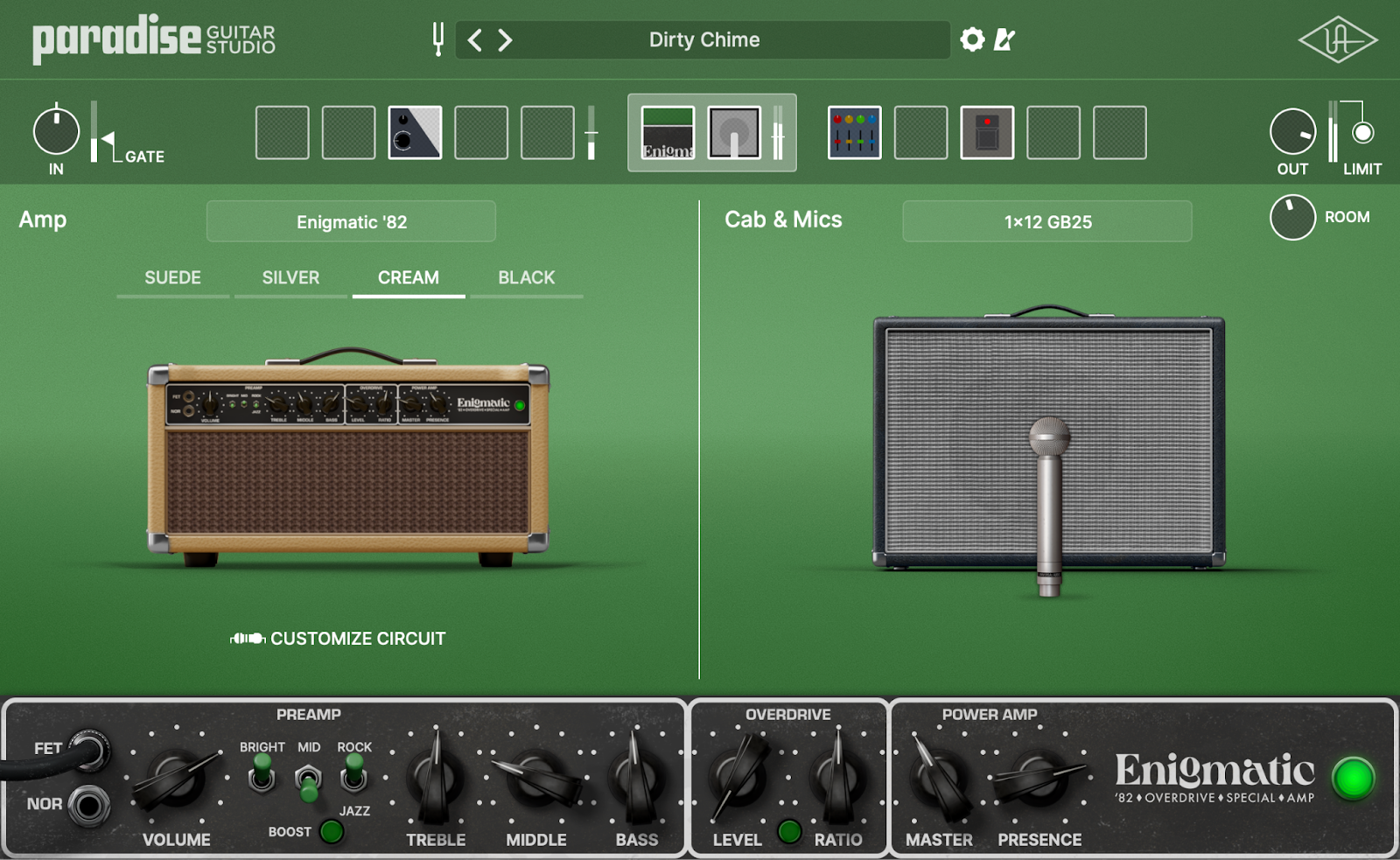Select the multicolor graphic EQ pedal icon
Viewport: 1400px width, 860px height.
pyautogui.click(x=855, y=134)
